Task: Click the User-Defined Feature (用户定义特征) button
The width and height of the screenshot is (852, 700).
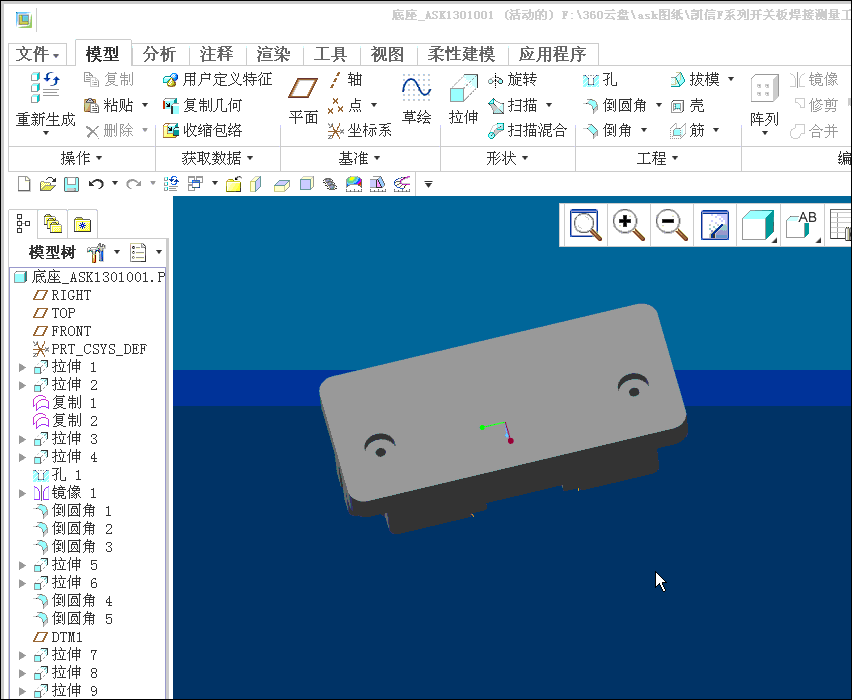Action: (217, 80)
